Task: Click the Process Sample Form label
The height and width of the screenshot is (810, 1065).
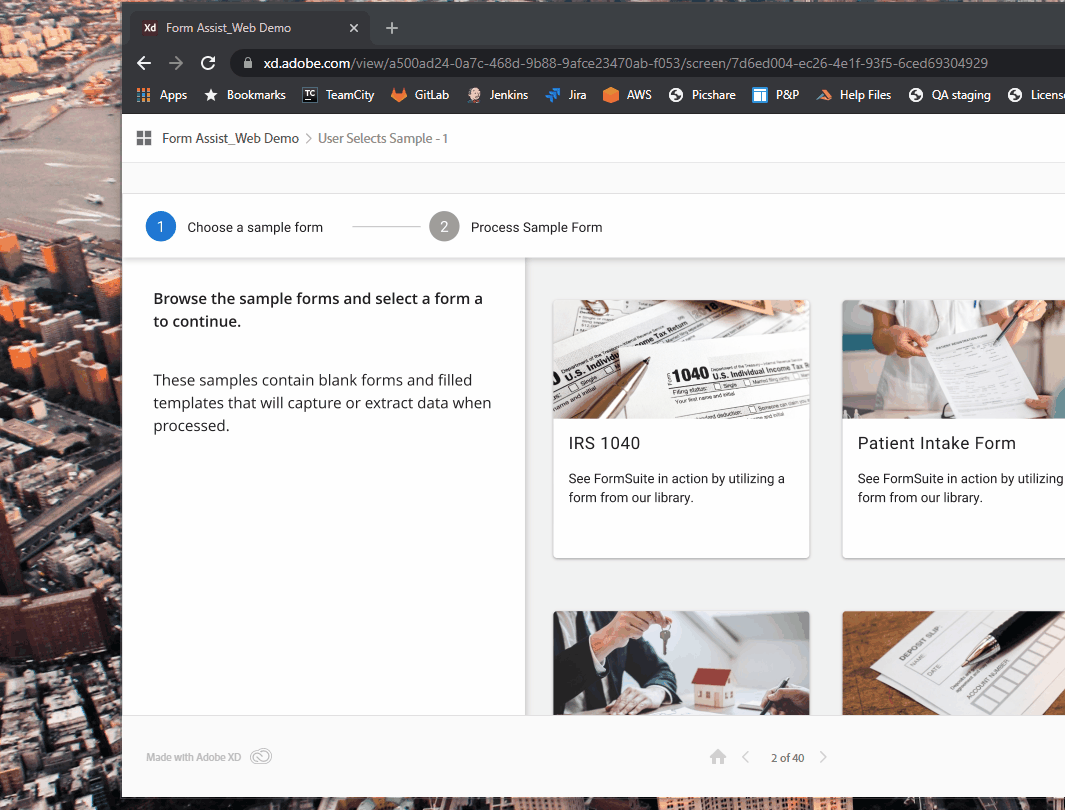Action: click(x=537, y=227)
